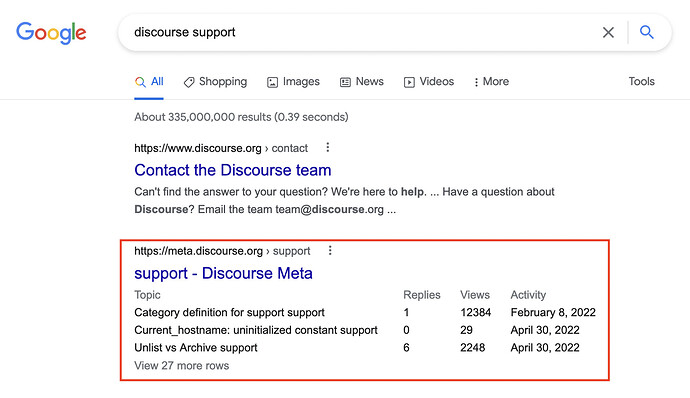Open 'Contact the Discourse team' link
This screenshot has height=398, width=690.
233,170
